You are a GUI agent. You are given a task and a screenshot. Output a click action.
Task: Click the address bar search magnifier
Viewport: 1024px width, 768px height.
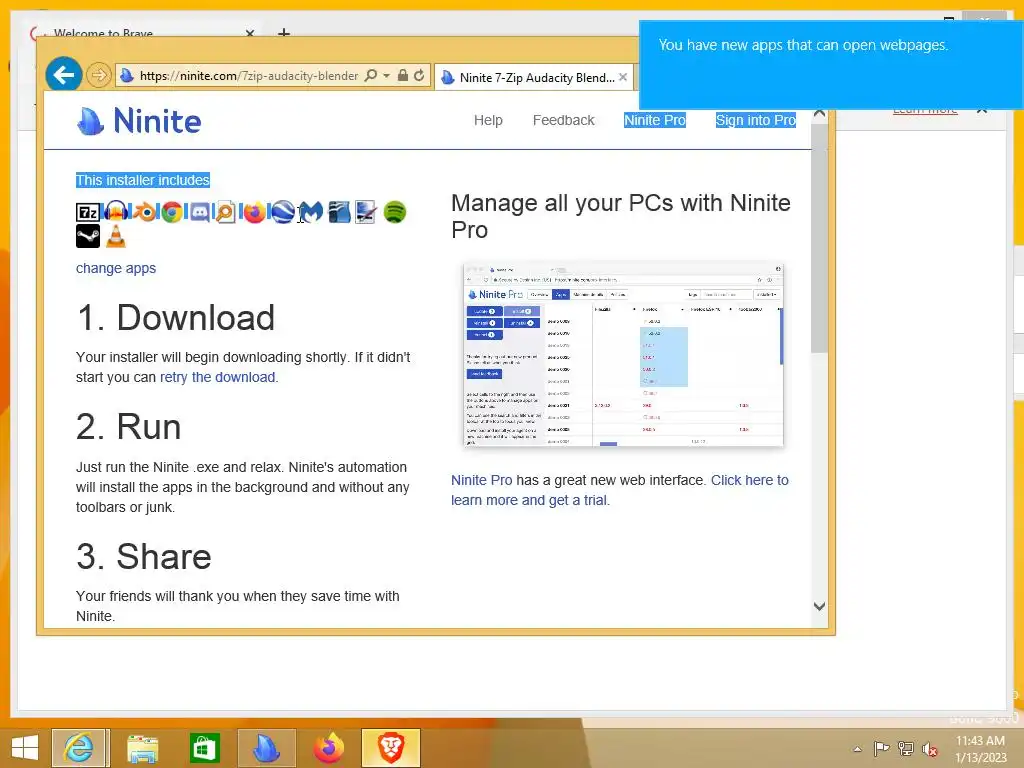click(370, 75)
